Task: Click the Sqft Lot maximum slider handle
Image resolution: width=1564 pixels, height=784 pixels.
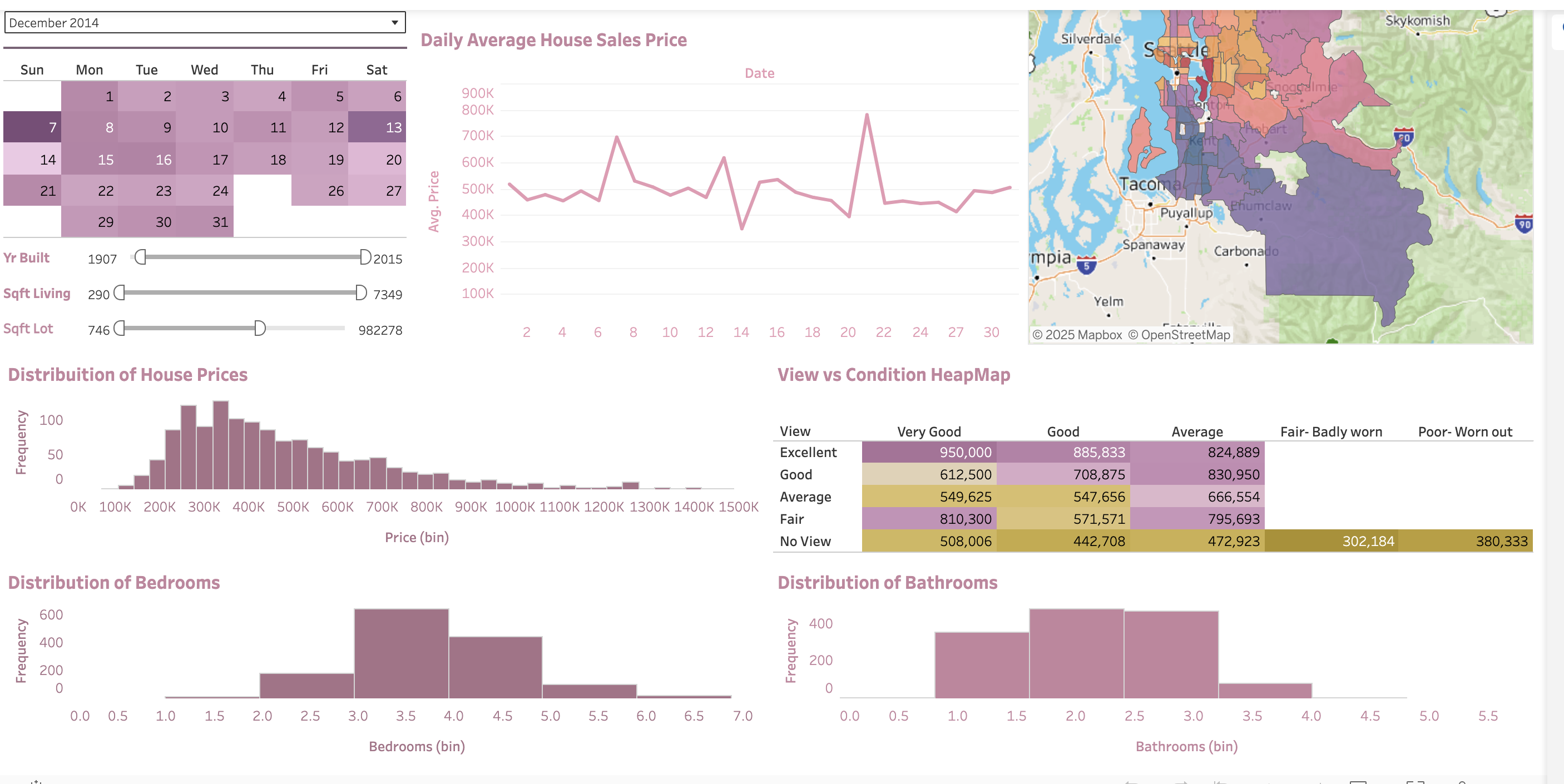Action: coord(260,328)
